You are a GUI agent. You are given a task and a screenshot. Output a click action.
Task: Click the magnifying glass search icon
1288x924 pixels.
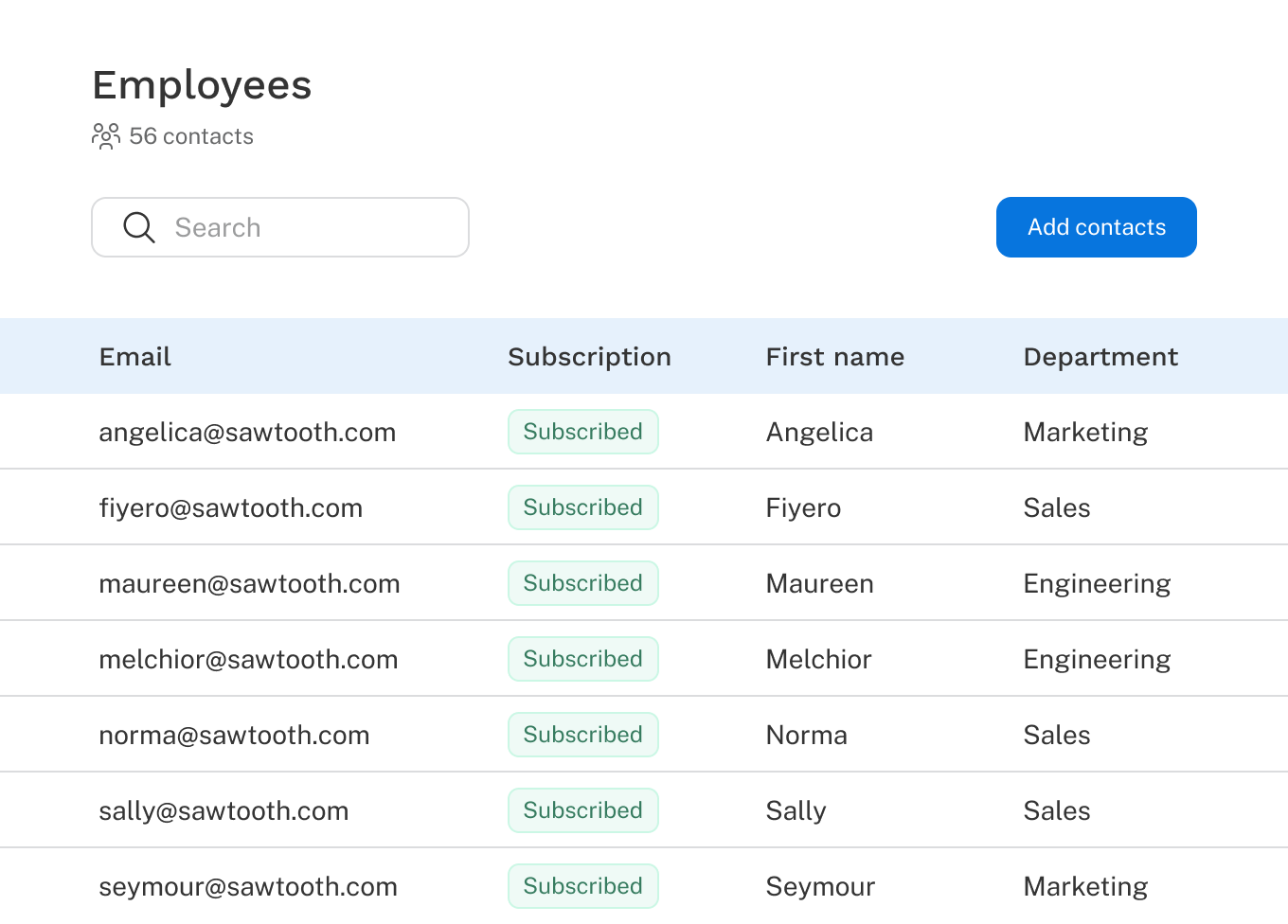point(139,227)
